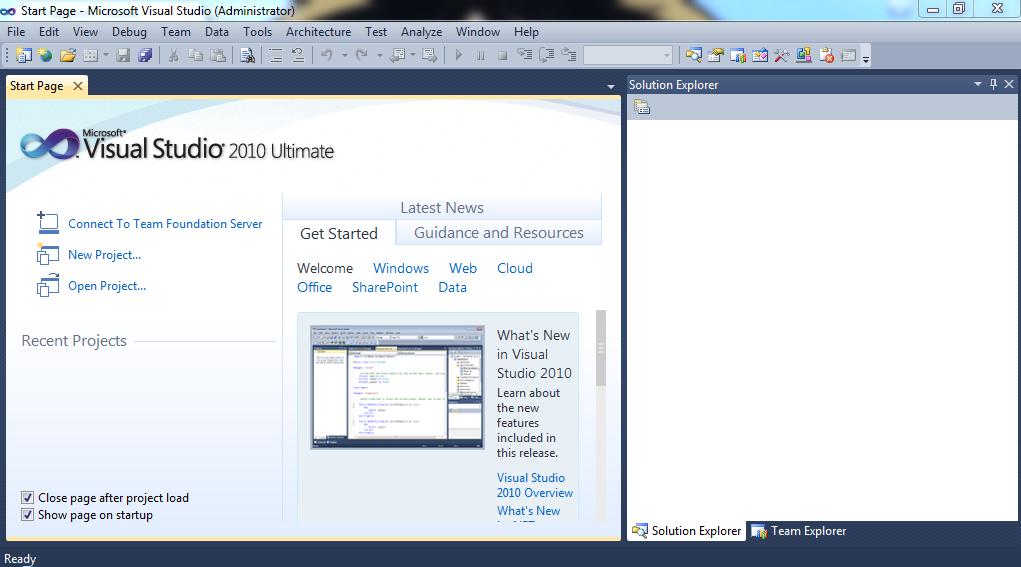Click the Step Over toolbar icon
The image size is (1021, 567).
click(x=546, y=55)
